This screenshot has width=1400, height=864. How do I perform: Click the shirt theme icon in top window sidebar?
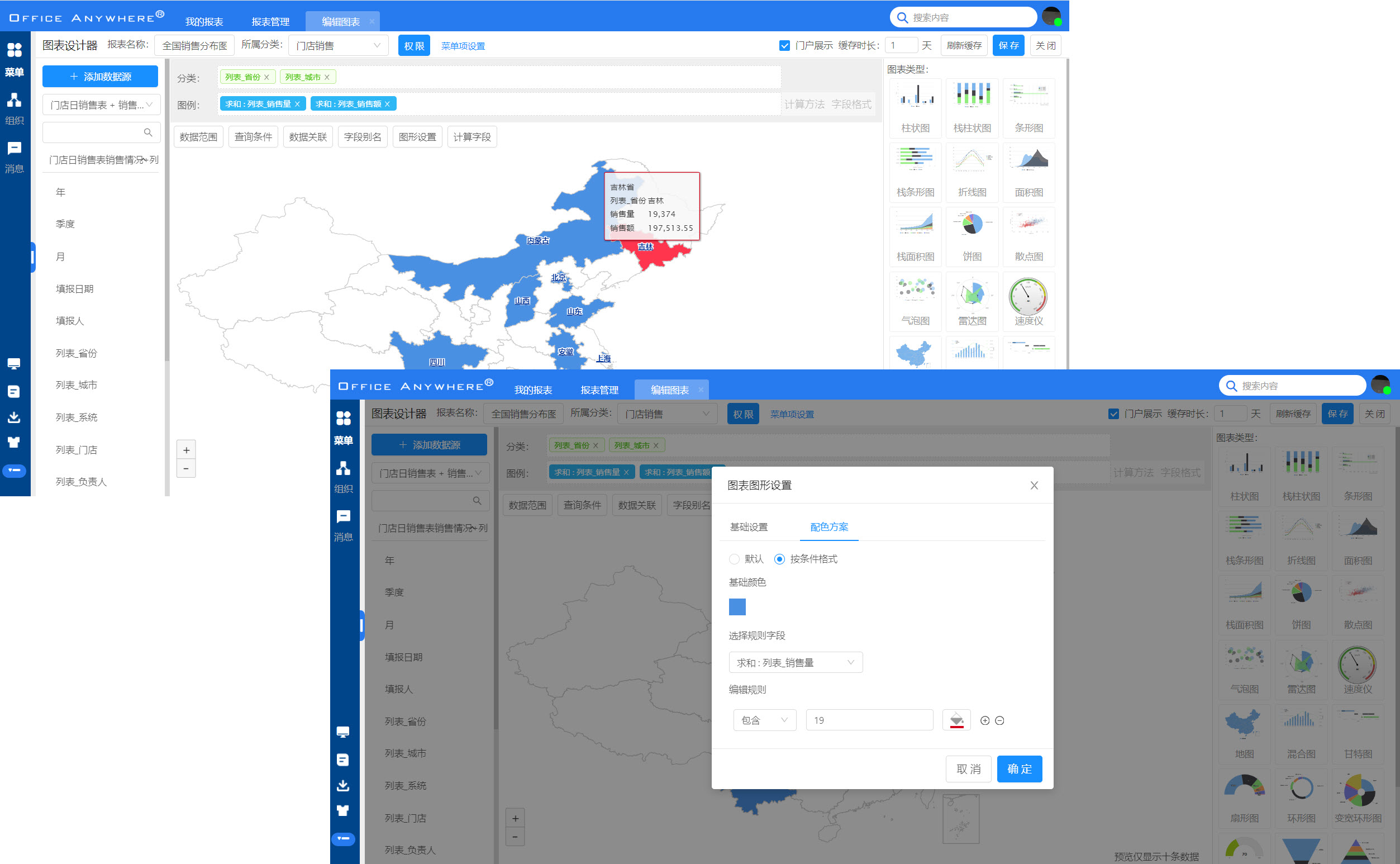15,442
